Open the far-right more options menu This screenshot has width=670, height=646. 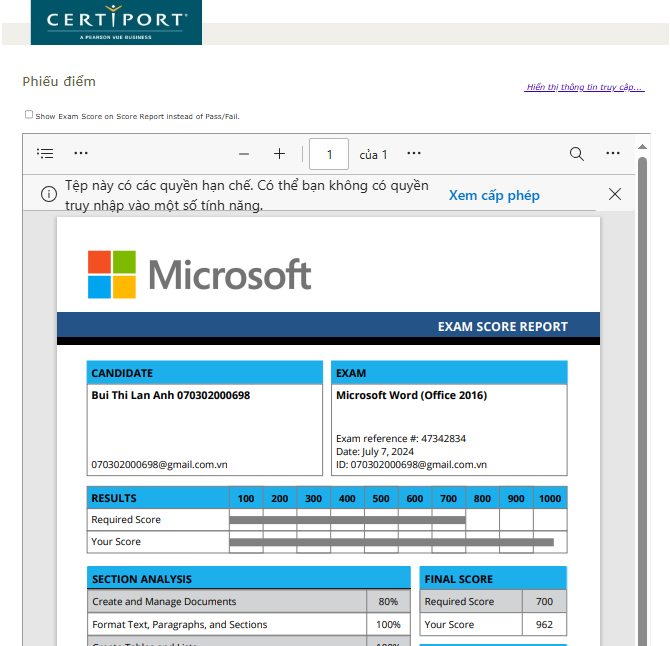click(x=613, y=154)
